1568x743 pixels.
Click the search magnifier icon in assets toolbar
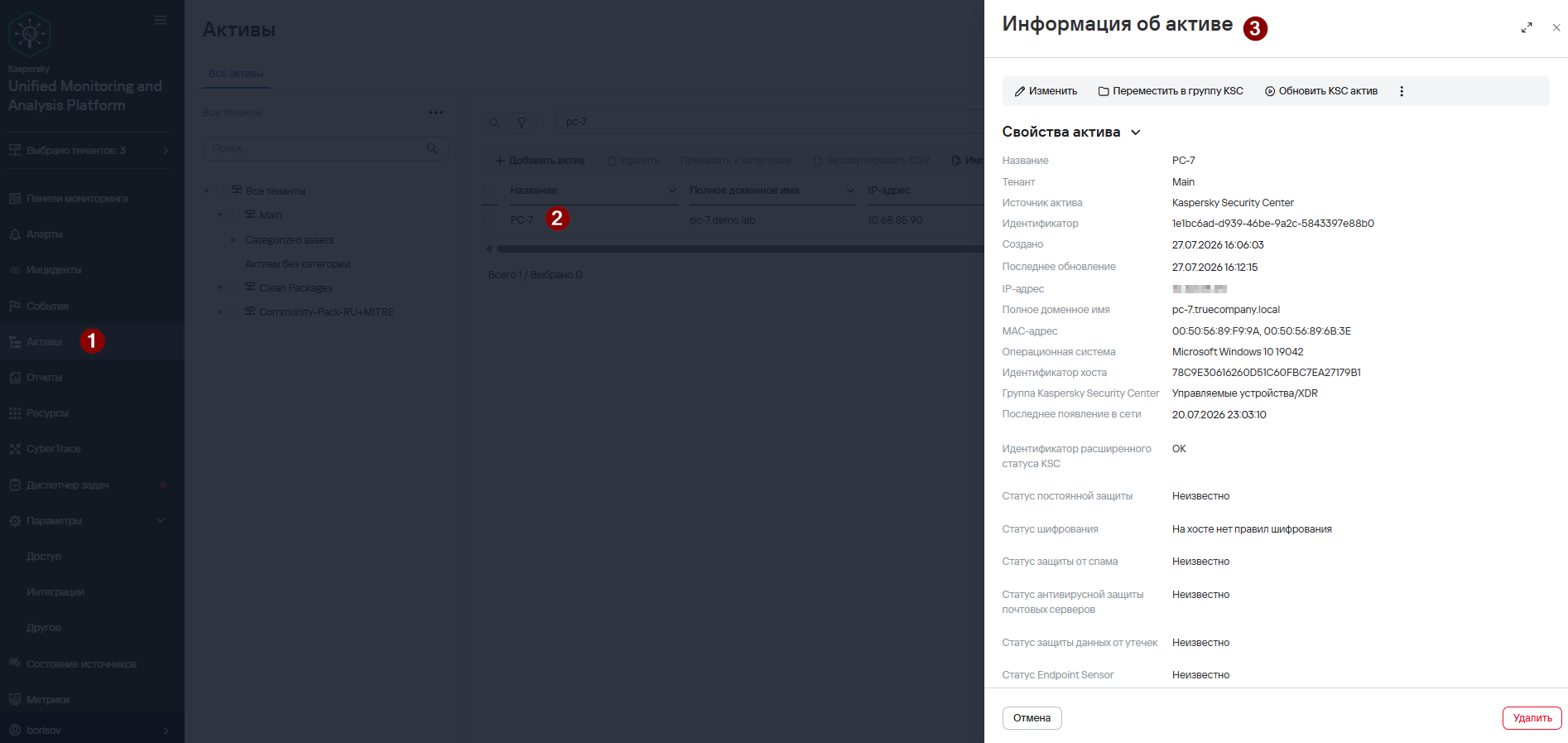(x=494, y=123)
